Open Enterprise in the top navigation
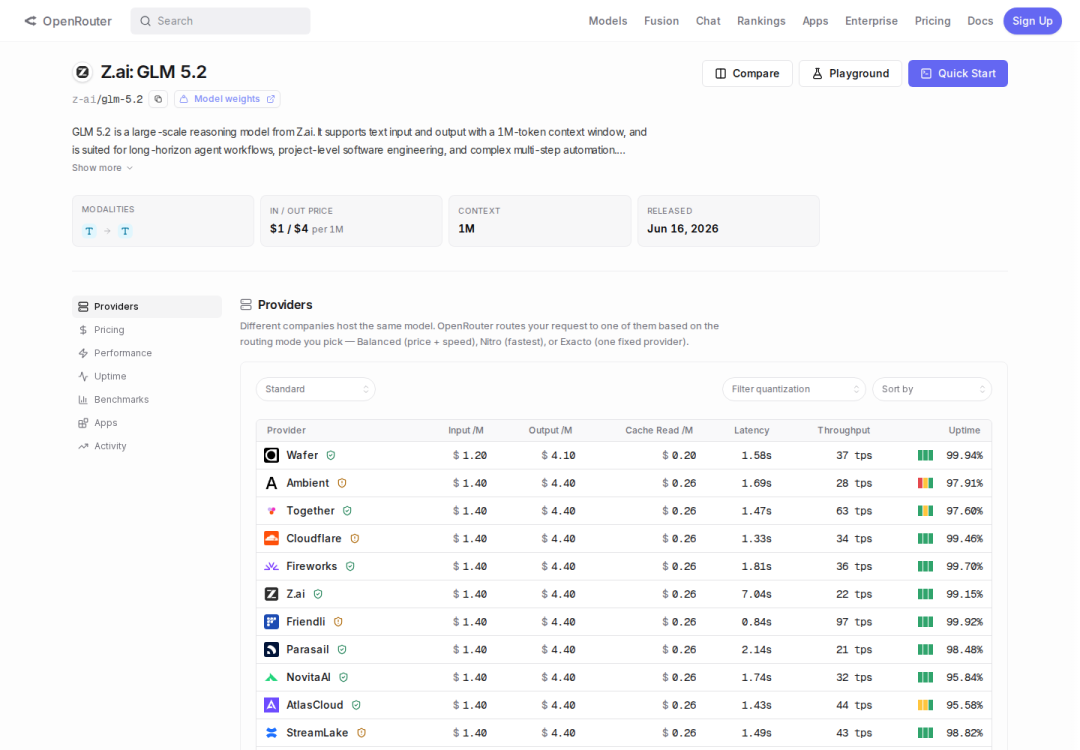The width and height of the screenshot is (1080, 750). [871, 21]
